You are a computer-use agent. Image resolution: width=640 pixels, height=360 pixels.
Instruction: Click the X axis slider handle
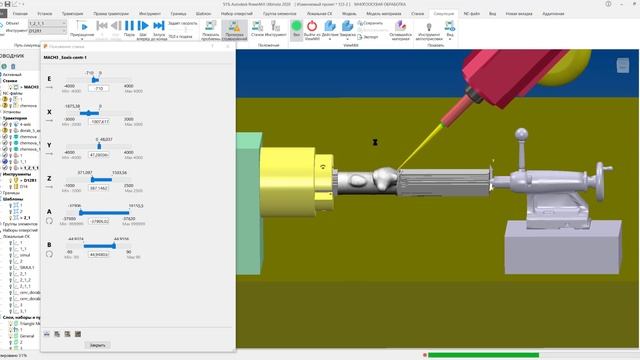click(x=89, y=113)
